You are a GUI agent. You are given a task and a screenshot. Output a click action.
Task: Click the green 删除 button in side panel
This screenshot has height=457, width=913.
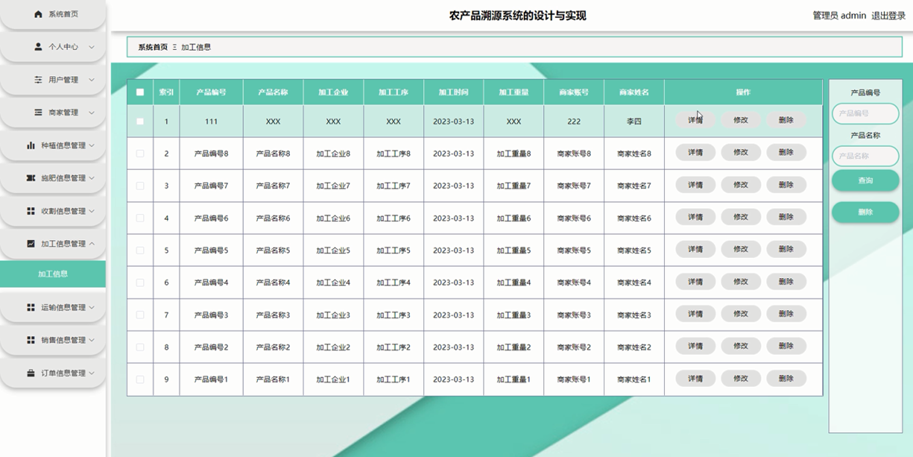(865, 212)
